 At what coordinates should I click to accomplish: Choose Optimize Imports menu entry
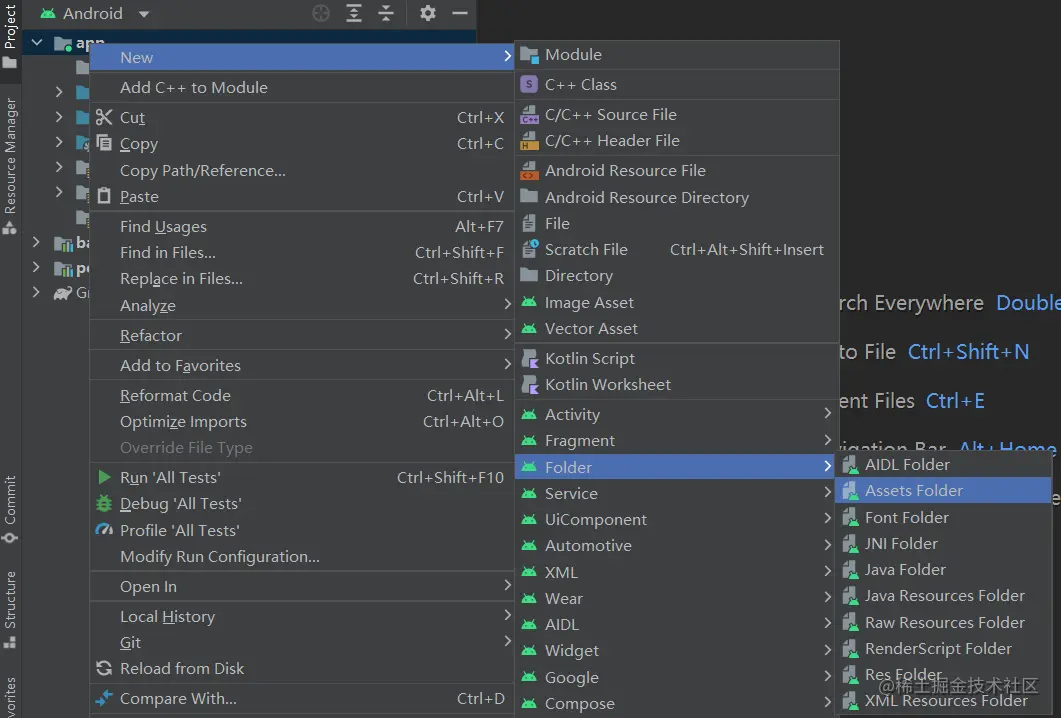(x=302, y=422)
